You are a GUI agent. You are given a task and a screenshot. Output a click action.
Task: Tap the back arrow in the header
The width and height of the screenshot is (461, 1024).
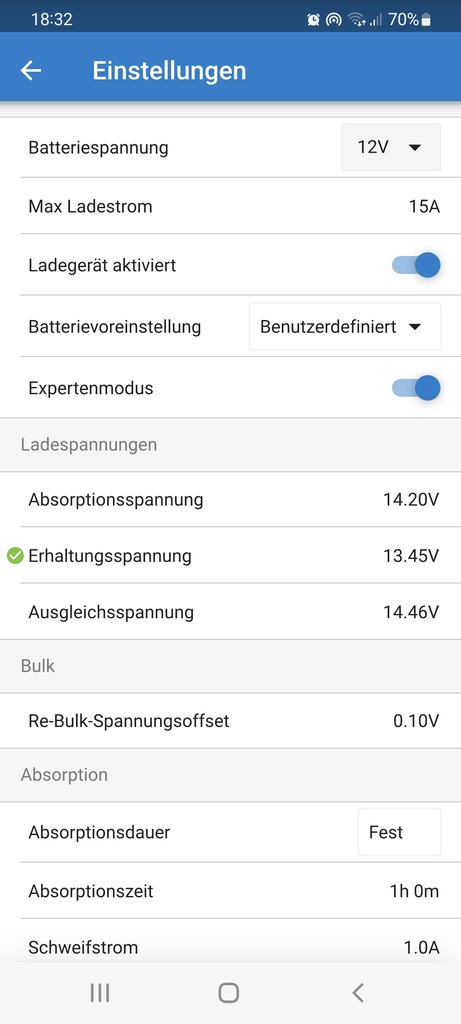(x=31, y=71)
